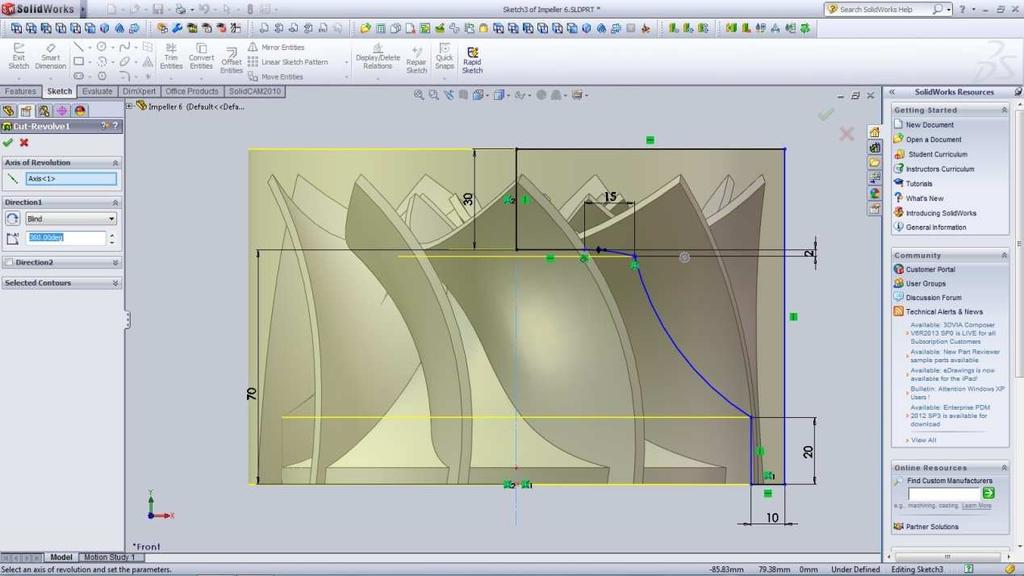This screenshot has height=576, width=1024.
Task: Open Quick Snaps tool
Action: [444, 56]
